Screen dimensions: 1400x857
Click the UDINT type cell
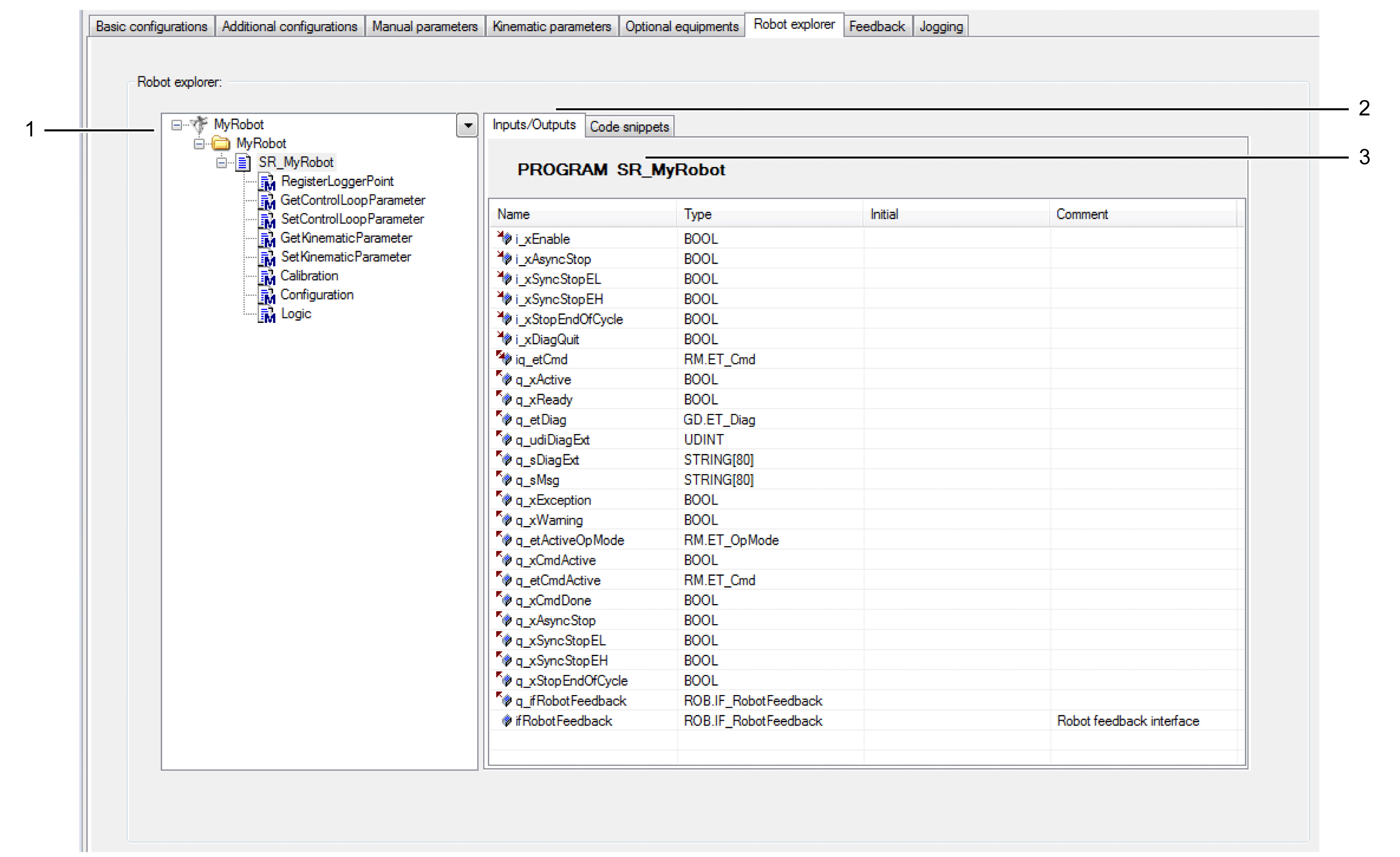point(704,439)
